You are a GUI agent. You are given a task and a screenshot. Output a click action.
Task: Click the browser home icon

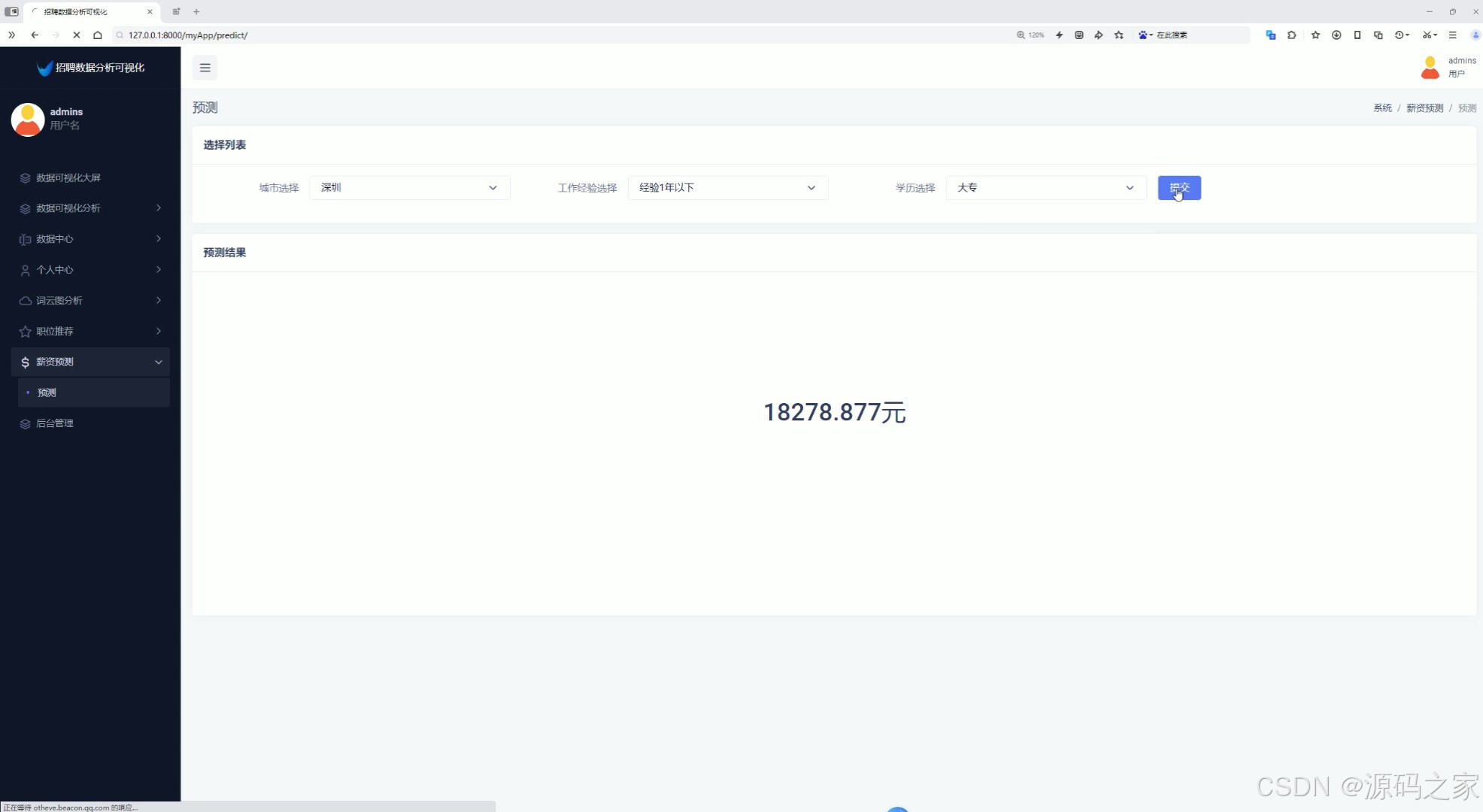[x=97, y=35]
